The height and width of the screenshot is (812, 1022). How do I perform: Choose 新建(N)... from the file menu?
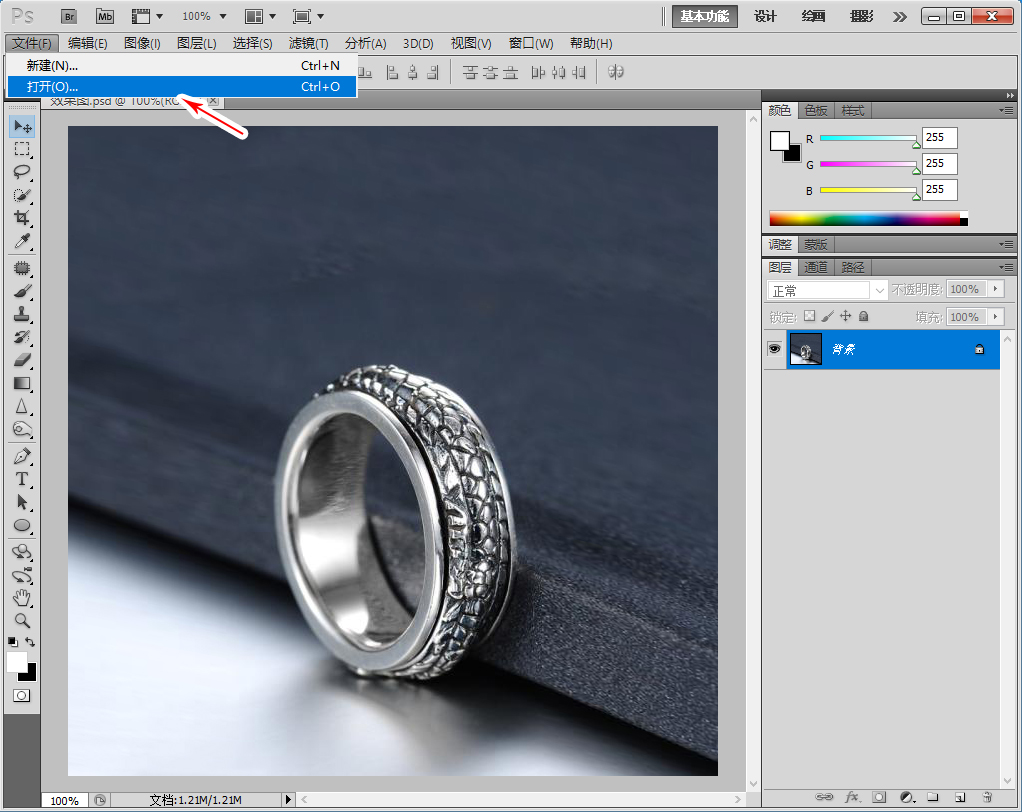(182, 65)
